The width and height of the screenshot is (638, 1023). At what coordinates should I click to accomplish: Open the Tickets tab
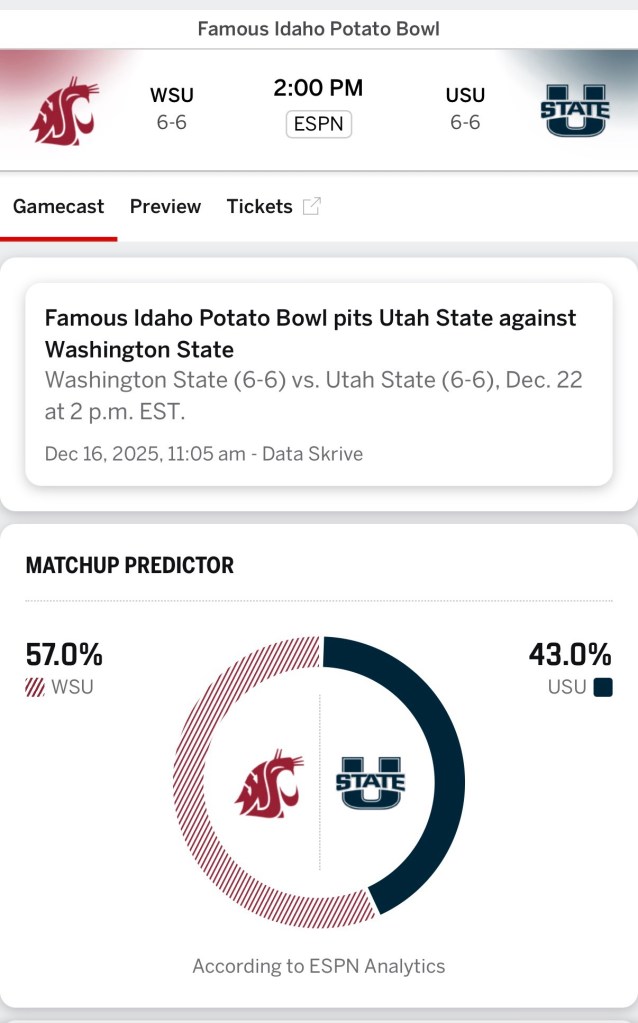[x=259, y=207]
